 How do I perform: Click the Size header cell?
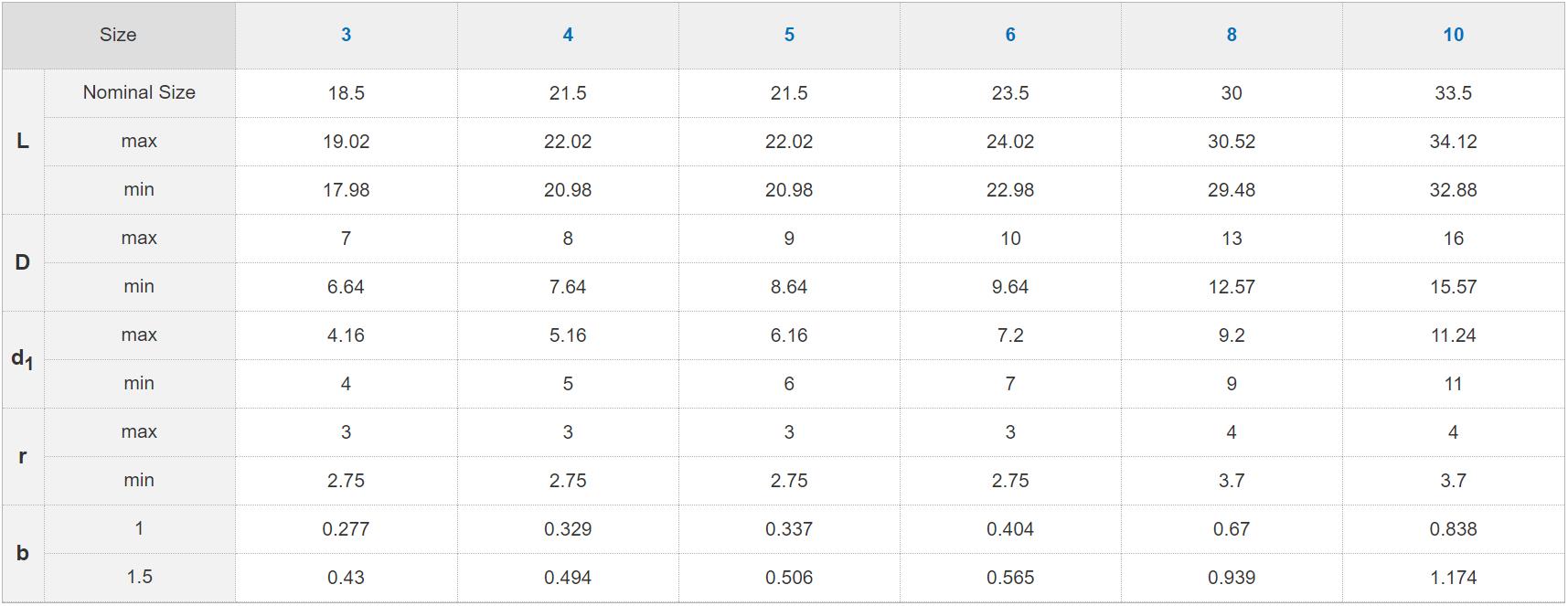coord(118,35)
